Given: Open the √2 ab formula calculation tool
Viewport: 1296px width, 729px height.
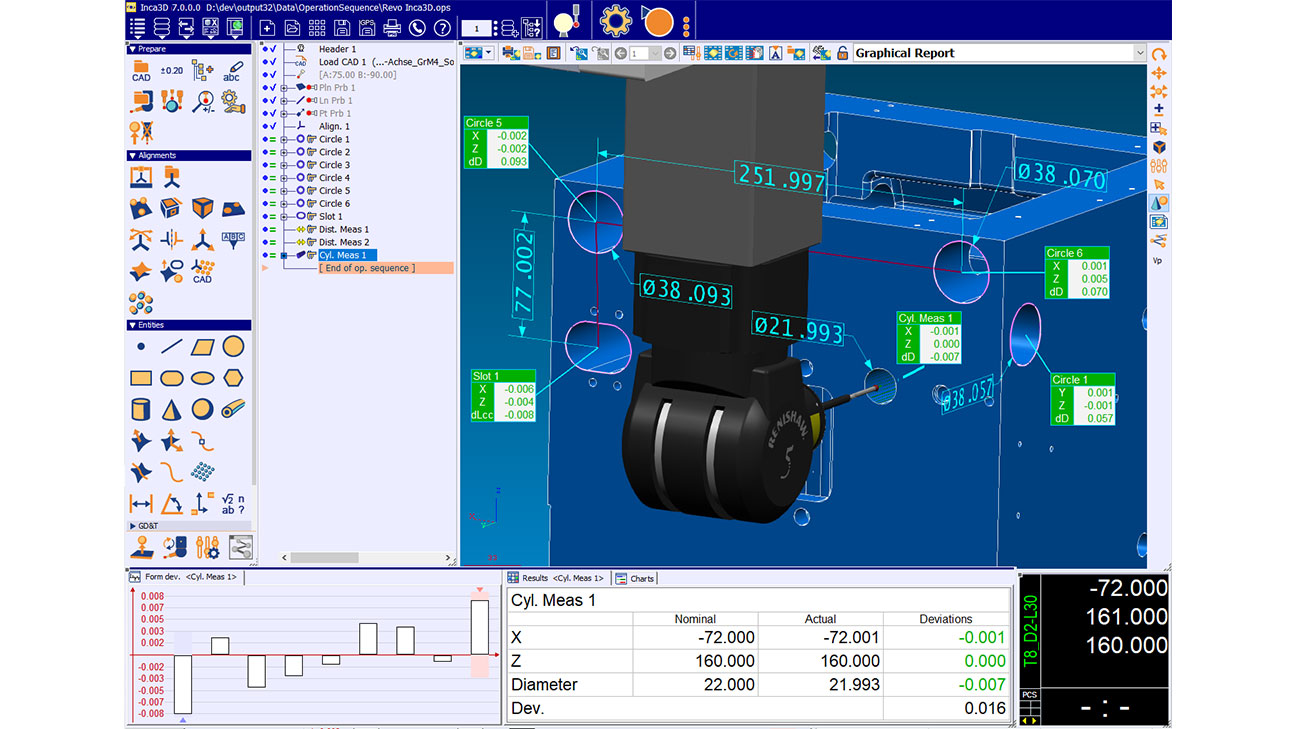Looking at the screenshot, I should tap(233, 503).
